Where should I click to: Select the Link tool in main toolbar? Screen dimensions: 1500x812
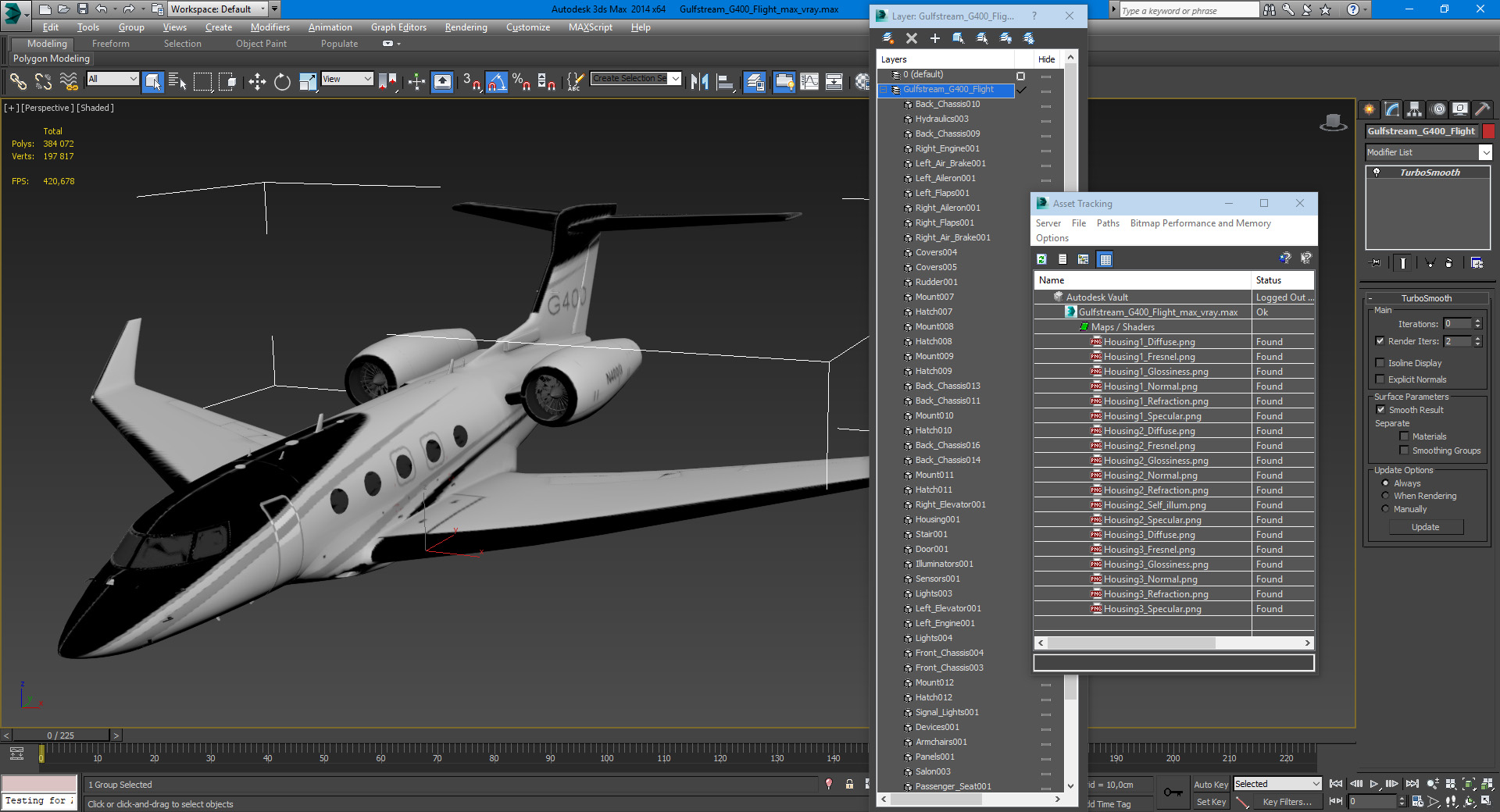click(x=18, y=81)
